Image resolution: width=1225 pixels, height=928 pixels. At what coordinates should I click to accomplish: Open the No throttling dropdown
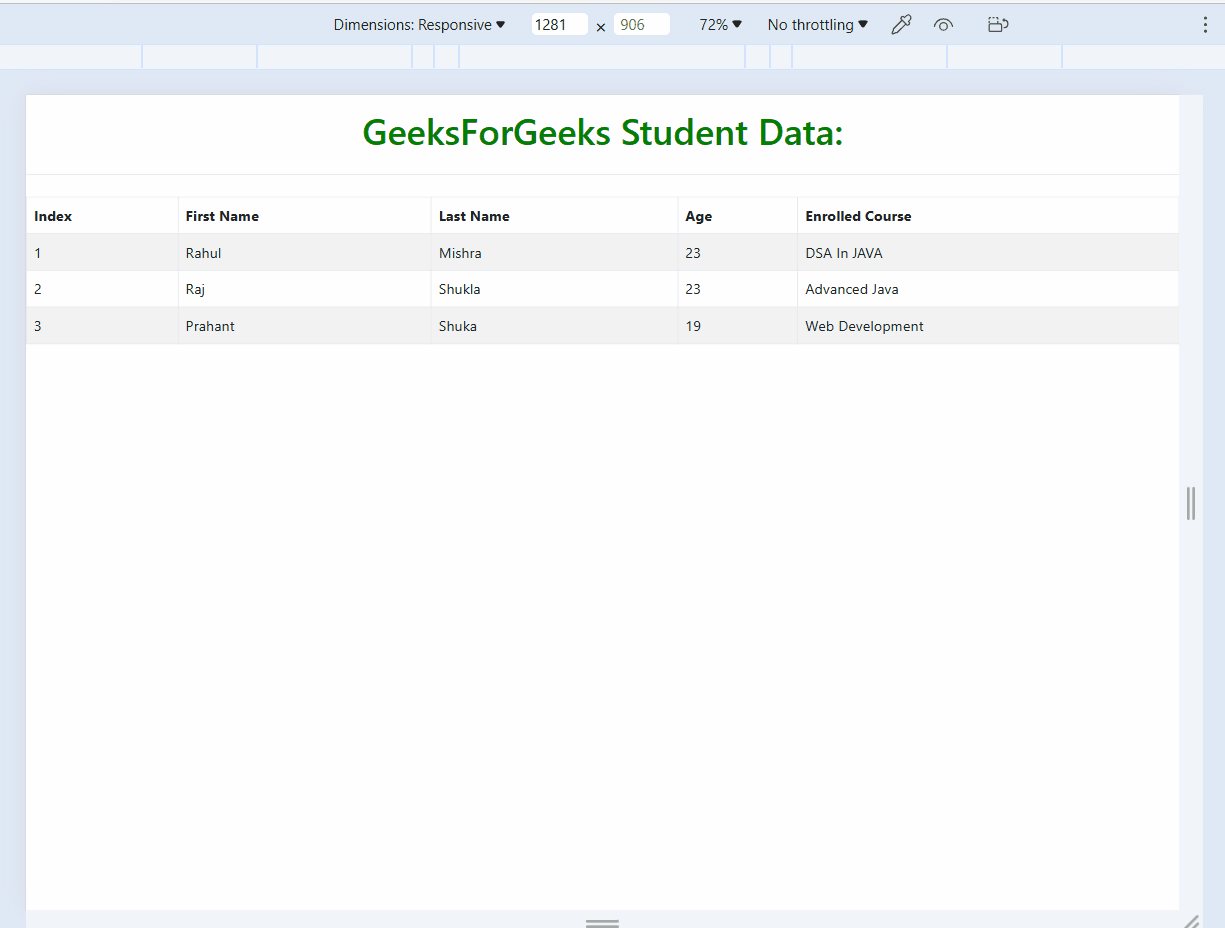(x=817, y=25)
